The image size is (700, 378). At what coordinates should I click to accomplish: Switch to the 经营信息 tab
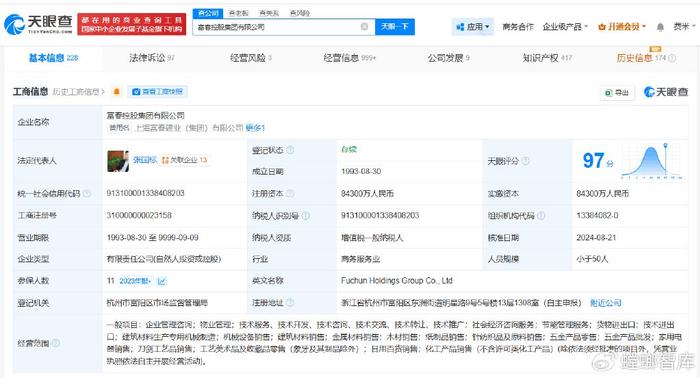tap(350, 58)
